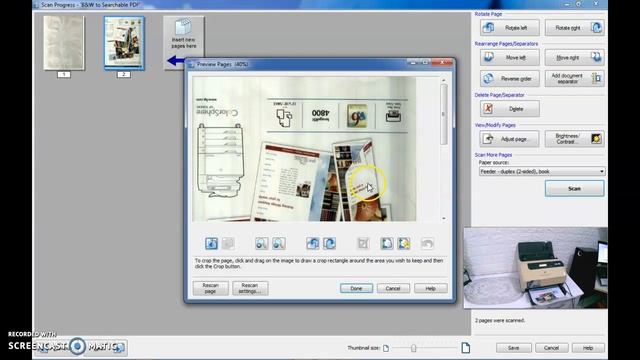Click Help at bottom of Scan Progress window
The image size is (640, 360).
588,348
